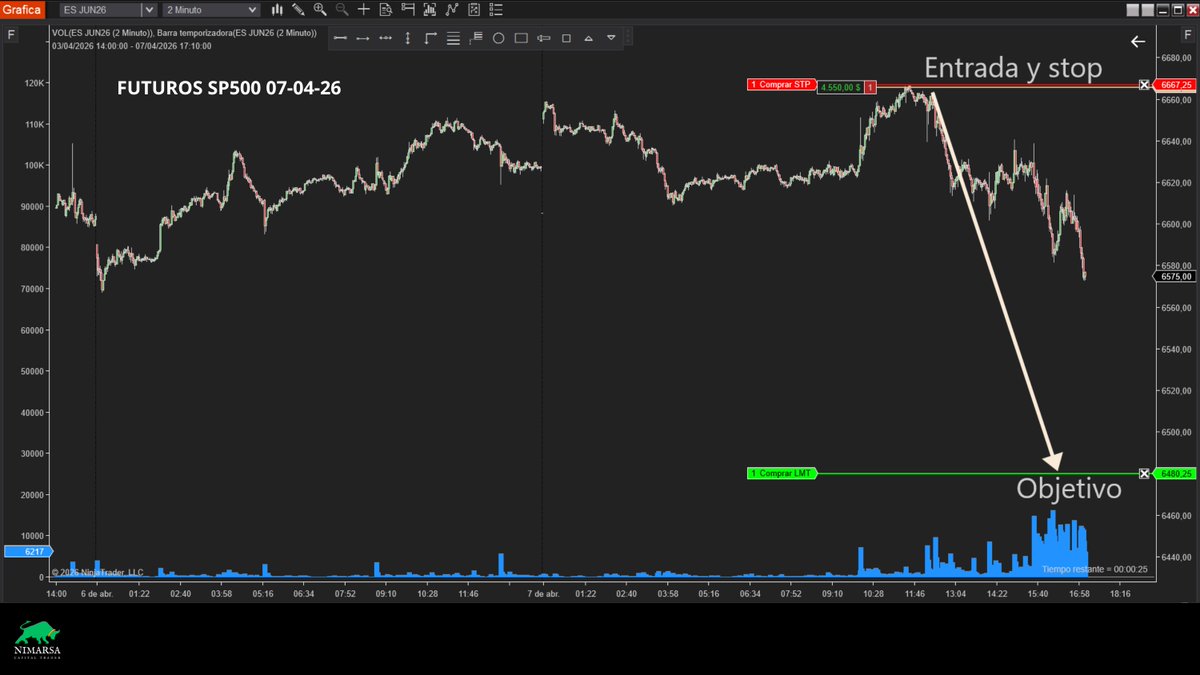Click the Grafica tab label
The image size is (1200, 675).
point(20,10)
